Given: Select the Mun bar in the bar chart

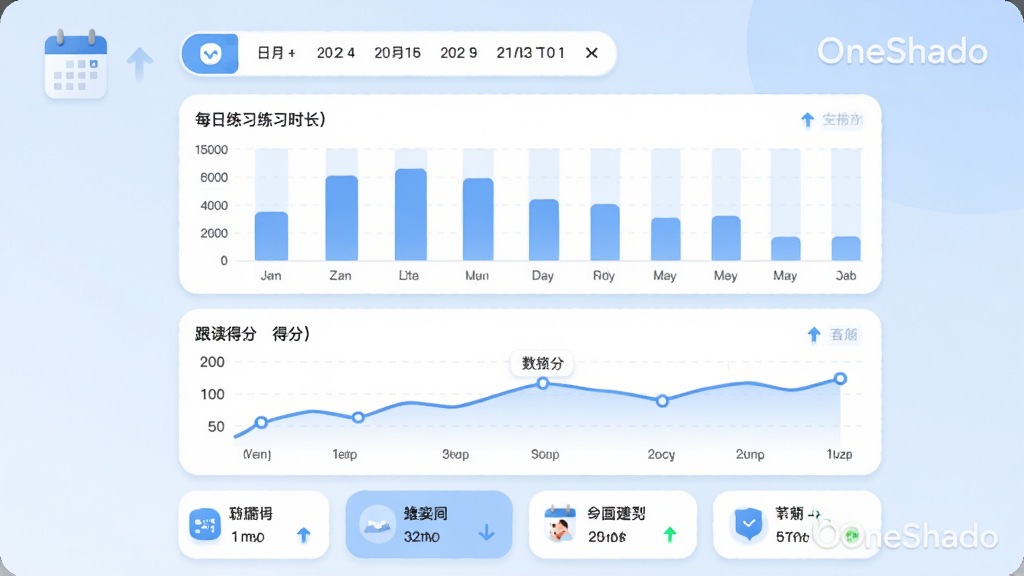Looking at the screenshot, I should point(478,219).
